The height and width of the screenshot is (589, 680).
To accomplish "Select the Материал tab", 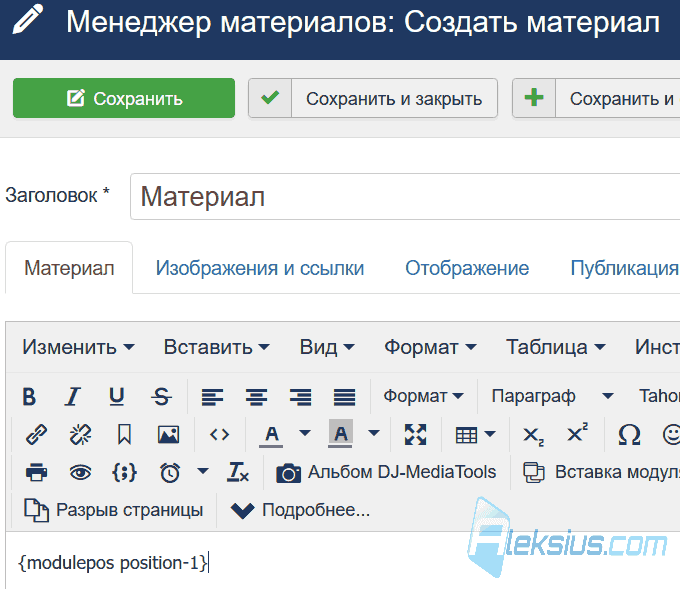I will [69, 268].
